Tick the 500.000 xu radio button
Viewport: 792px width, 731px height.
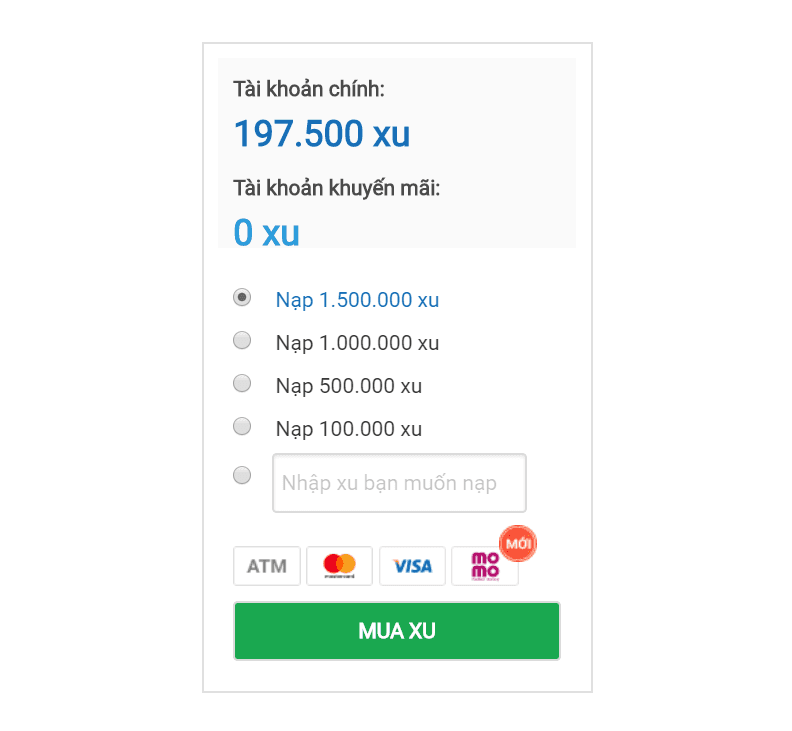242,383
